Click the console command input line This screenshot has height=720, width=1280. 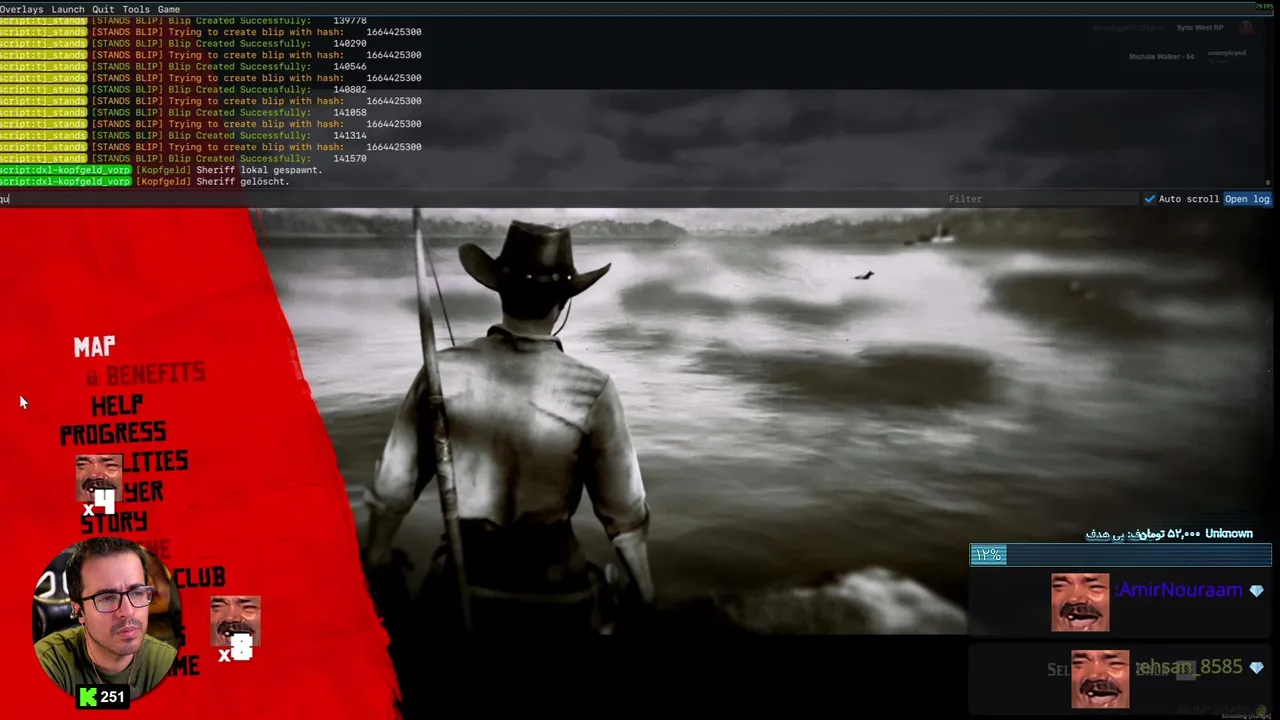(470, 199)
